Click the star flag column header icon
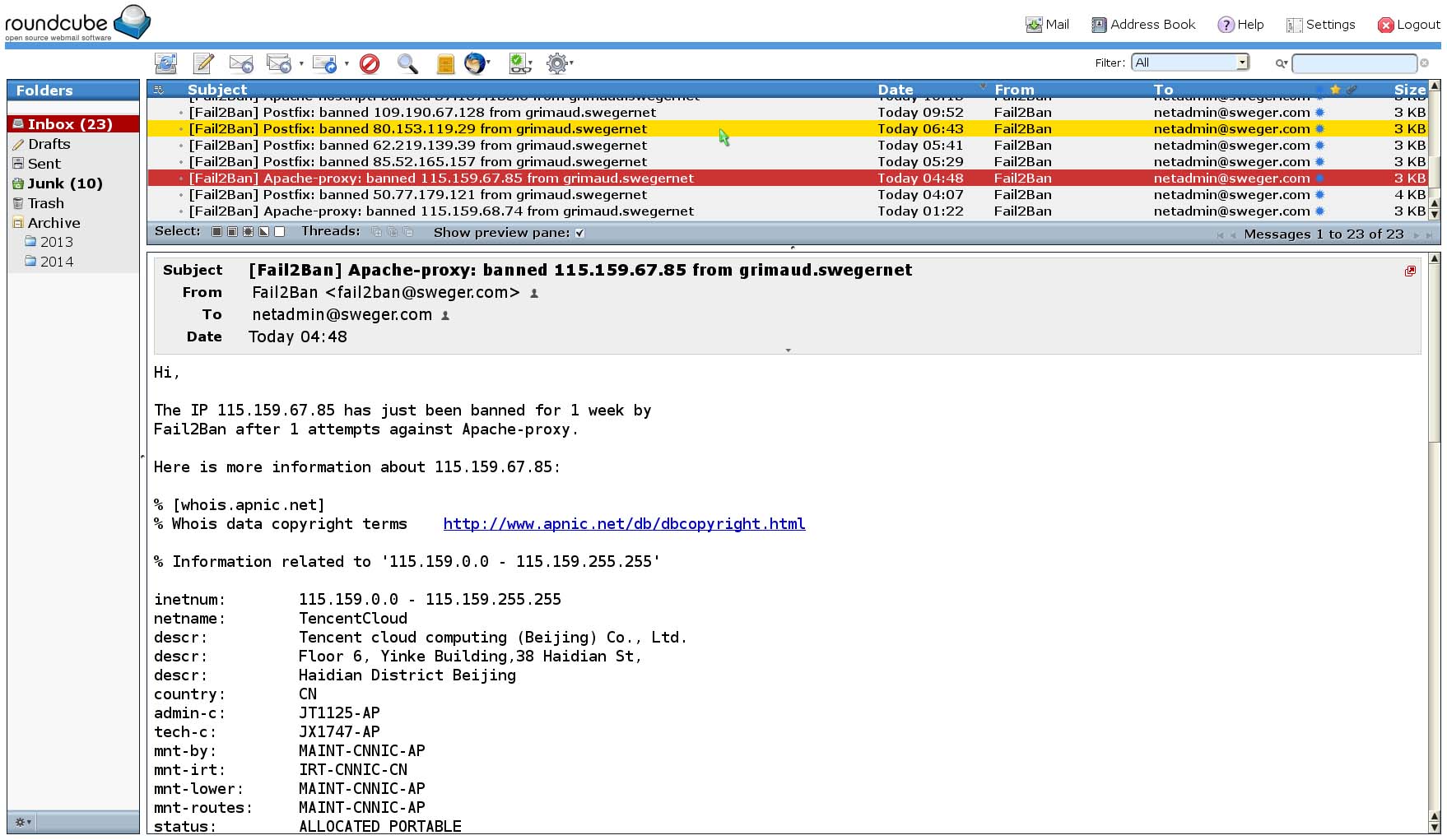 1335,90
